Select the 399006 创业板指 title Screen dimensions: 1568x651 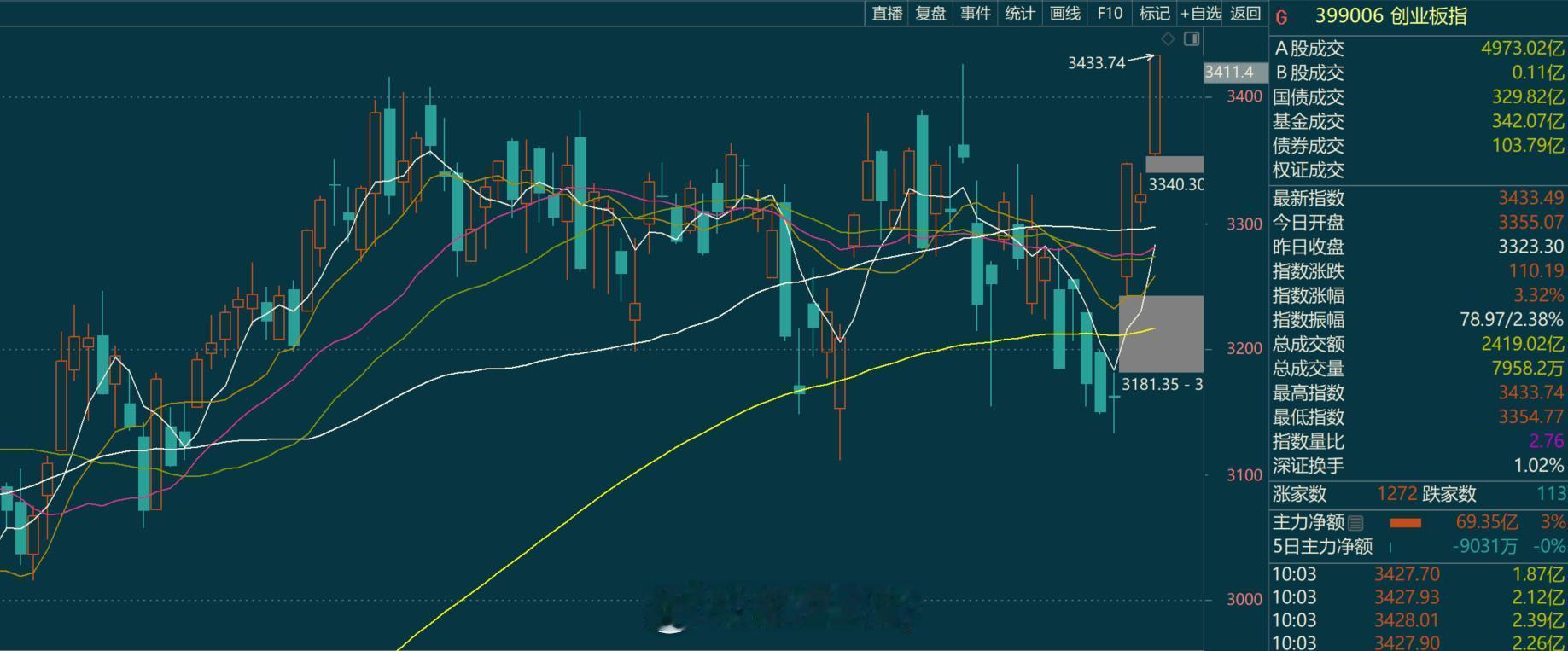1390,16
